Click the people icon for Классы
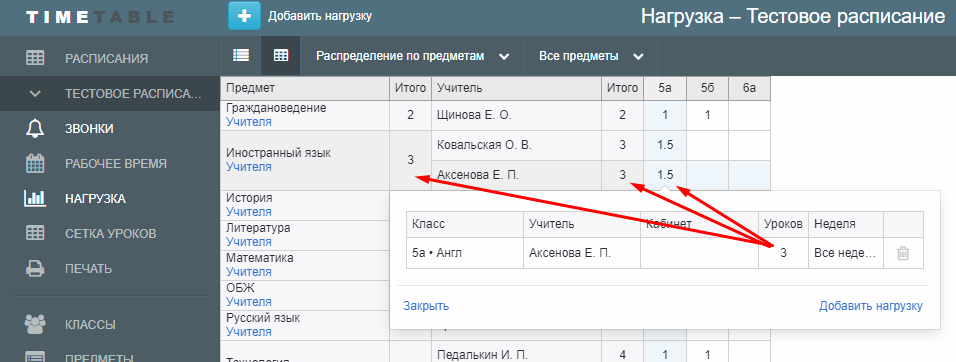Viewport: 956px width, 362px height. (35, 324)
